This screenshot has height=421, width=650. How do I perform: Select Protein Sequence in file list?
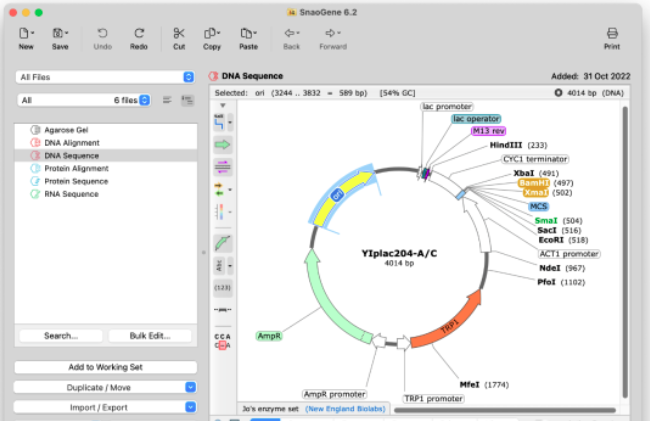[x=106, y=181]
